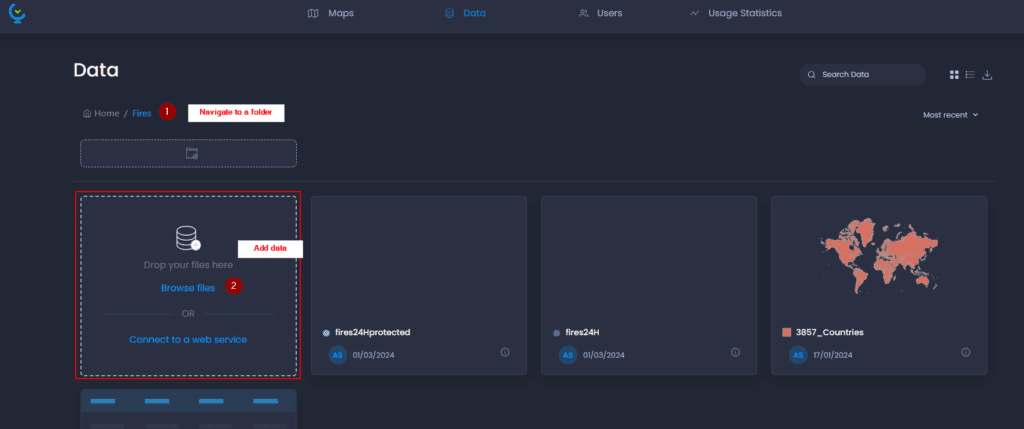Click the add new folder box
The width and height of the screenshot is (1024, 429).
point(189,153)
